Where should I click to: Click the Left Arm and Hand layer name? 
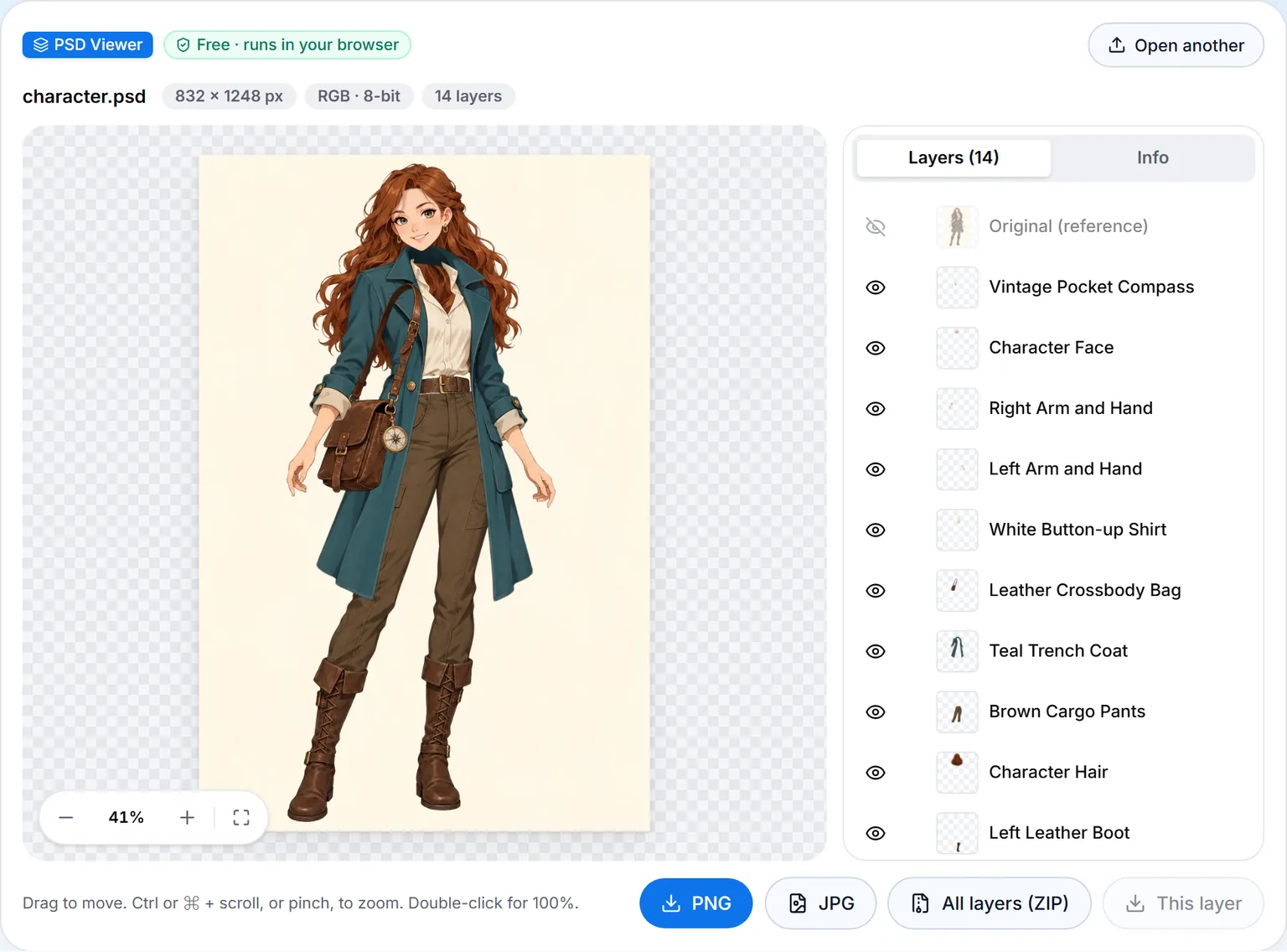pyautogui.click(x=1066, y=469)
